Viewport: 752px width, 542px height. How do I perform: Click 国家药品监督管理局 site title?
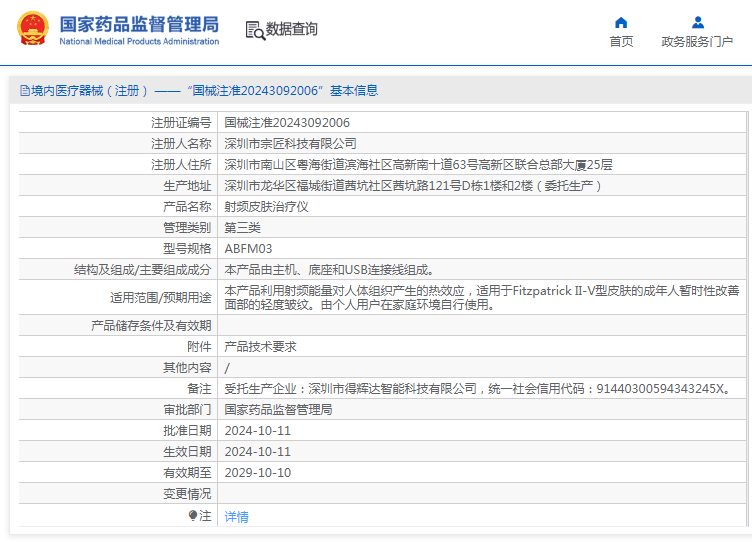point(139,24)
